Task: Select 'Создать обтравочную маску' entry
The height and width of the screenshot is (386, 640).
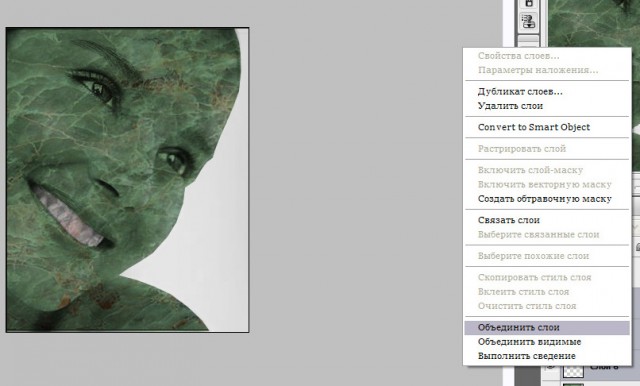Action: point(547,199)
